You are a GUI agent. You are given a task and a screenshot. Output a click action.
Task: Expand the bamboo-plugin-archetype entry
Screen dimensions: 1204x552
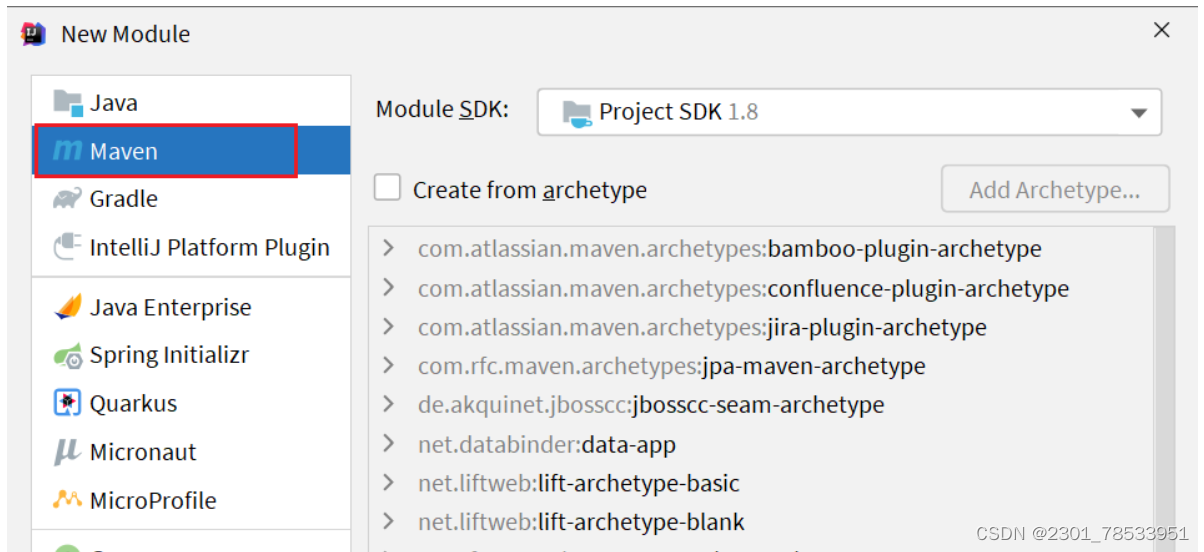[389, 249]
